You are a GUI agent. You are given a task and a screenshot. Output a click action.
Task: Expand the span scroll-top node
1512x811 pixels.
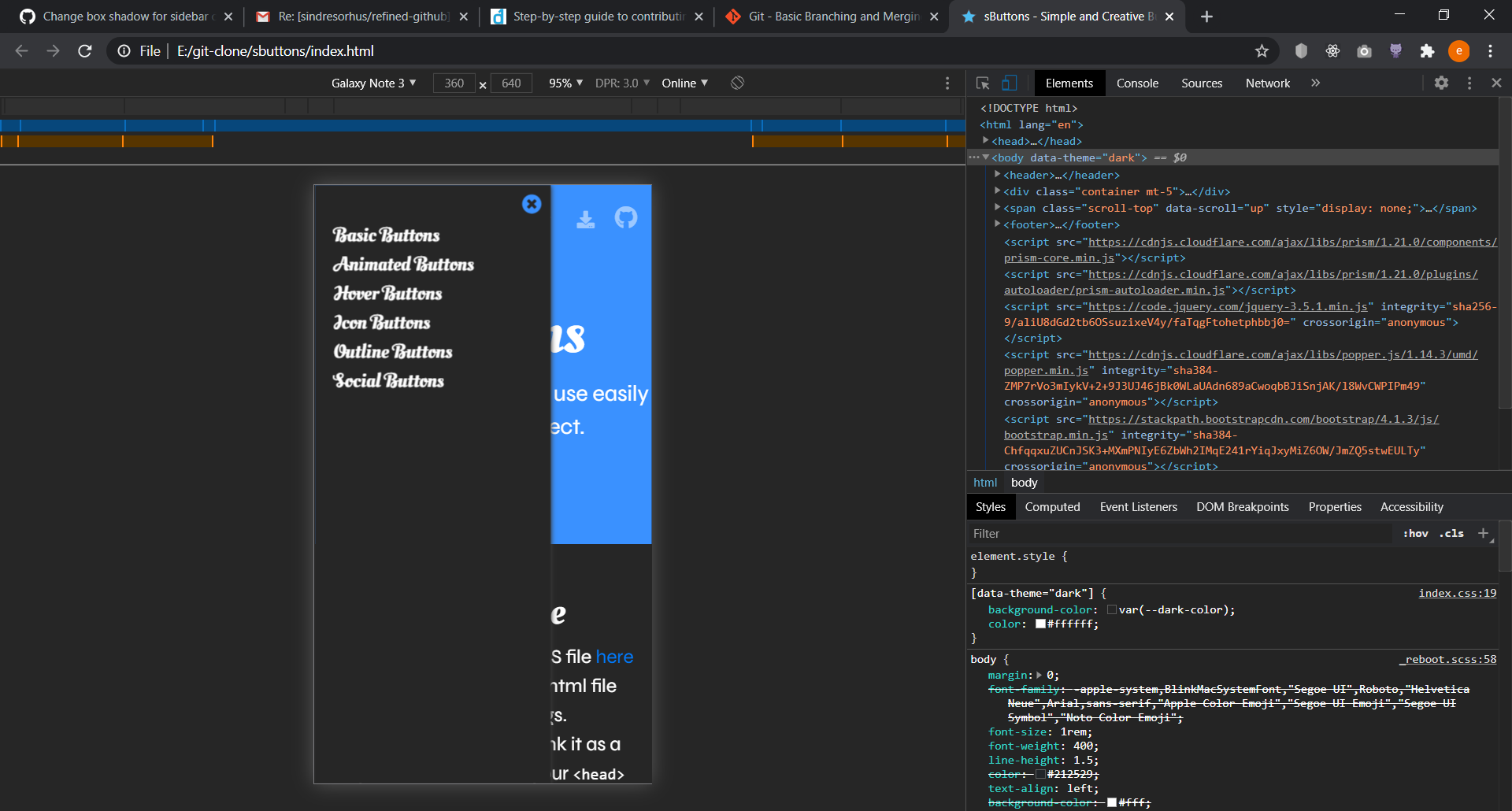pos(998,208)
